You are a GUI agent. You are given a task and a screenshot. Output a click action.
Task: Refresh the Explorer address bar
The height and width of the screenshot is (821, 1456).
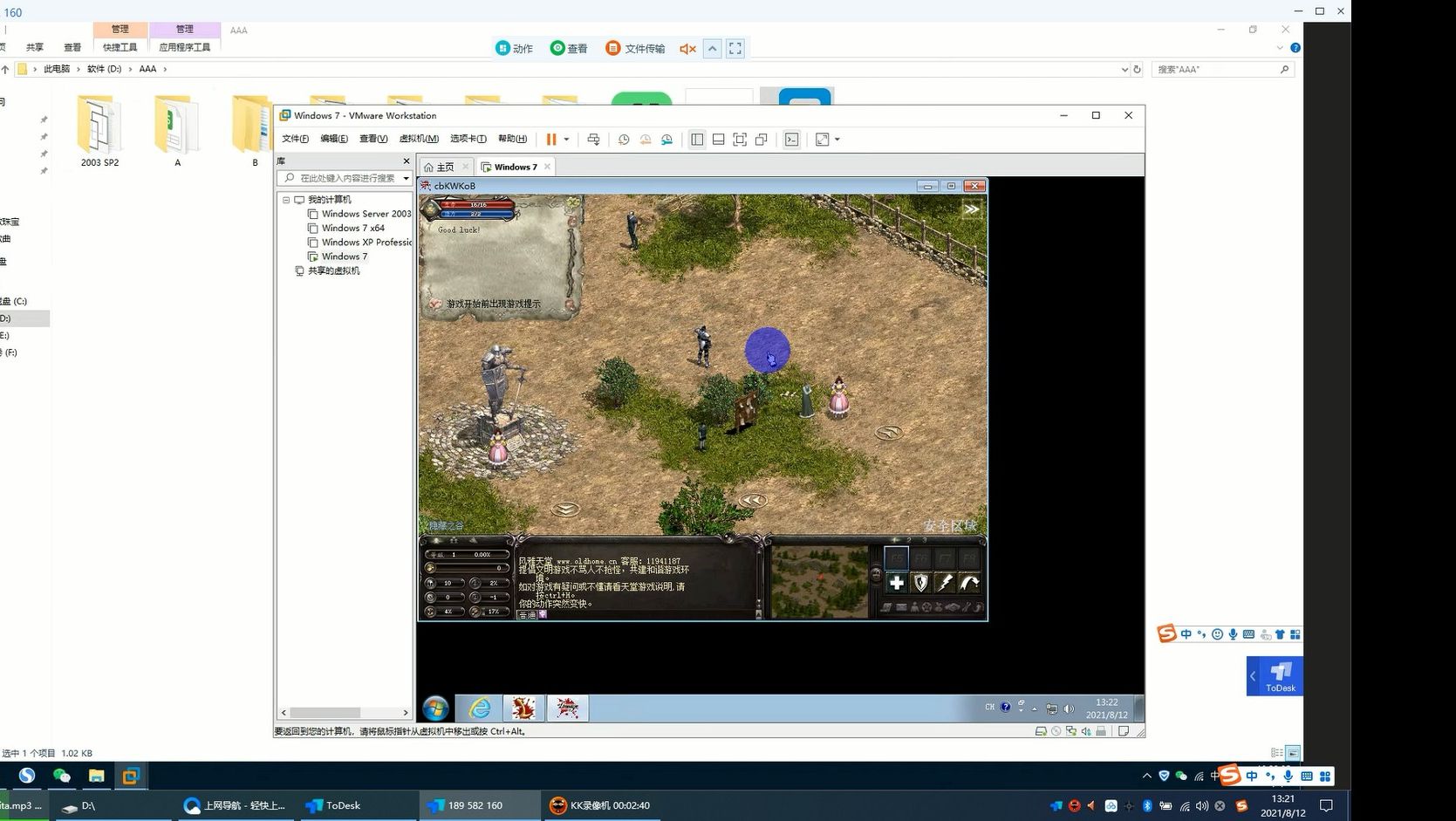click(x=1137, y=69)
